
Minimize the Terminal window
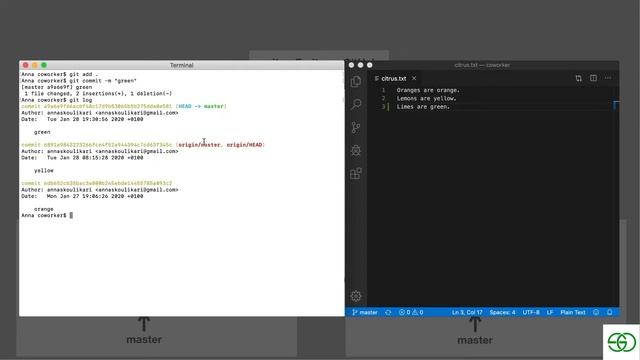pos(35,65)
